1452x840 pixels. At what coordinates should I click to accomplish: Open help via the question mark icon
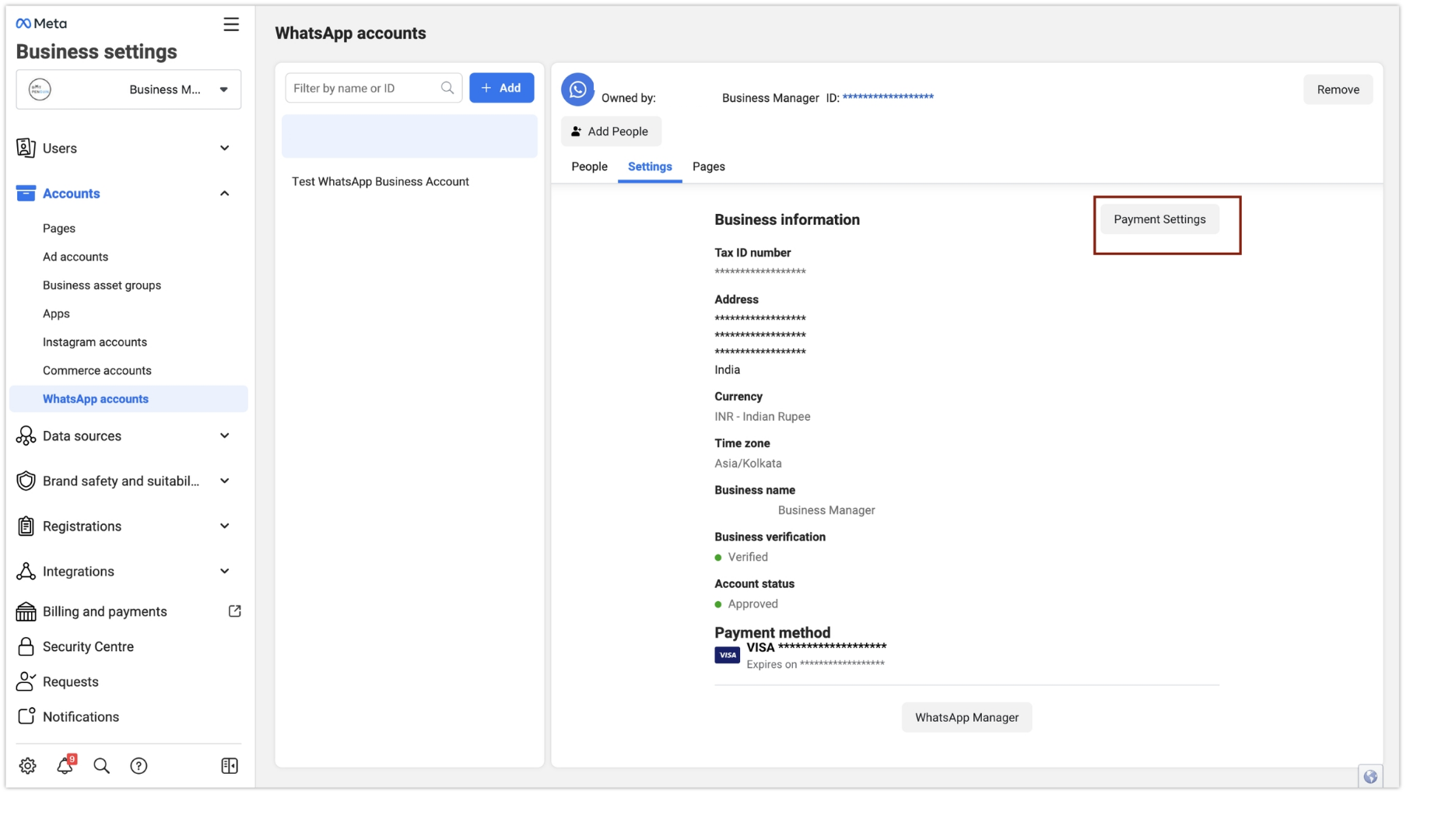(139, 765)
